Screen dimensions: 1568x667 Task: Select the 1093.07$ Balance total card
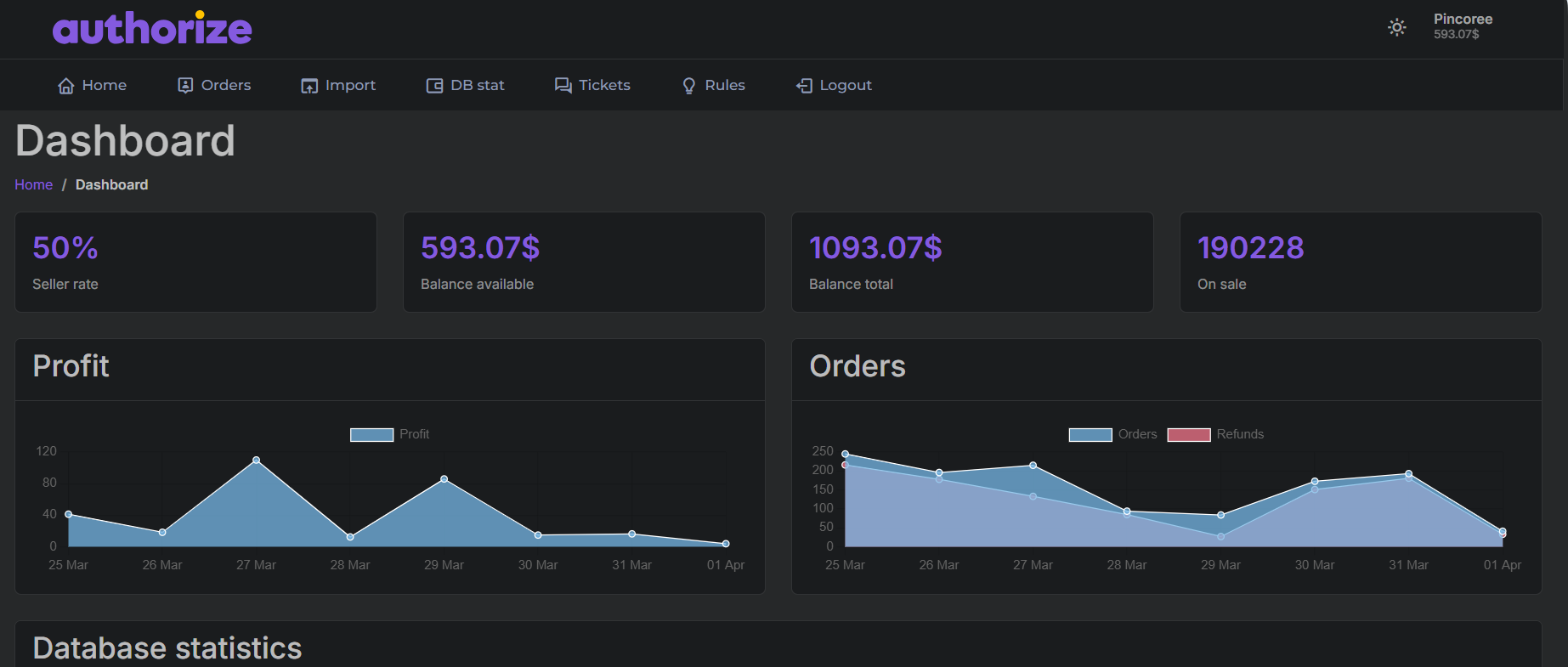pyautogui.click(x=972, y=262)
